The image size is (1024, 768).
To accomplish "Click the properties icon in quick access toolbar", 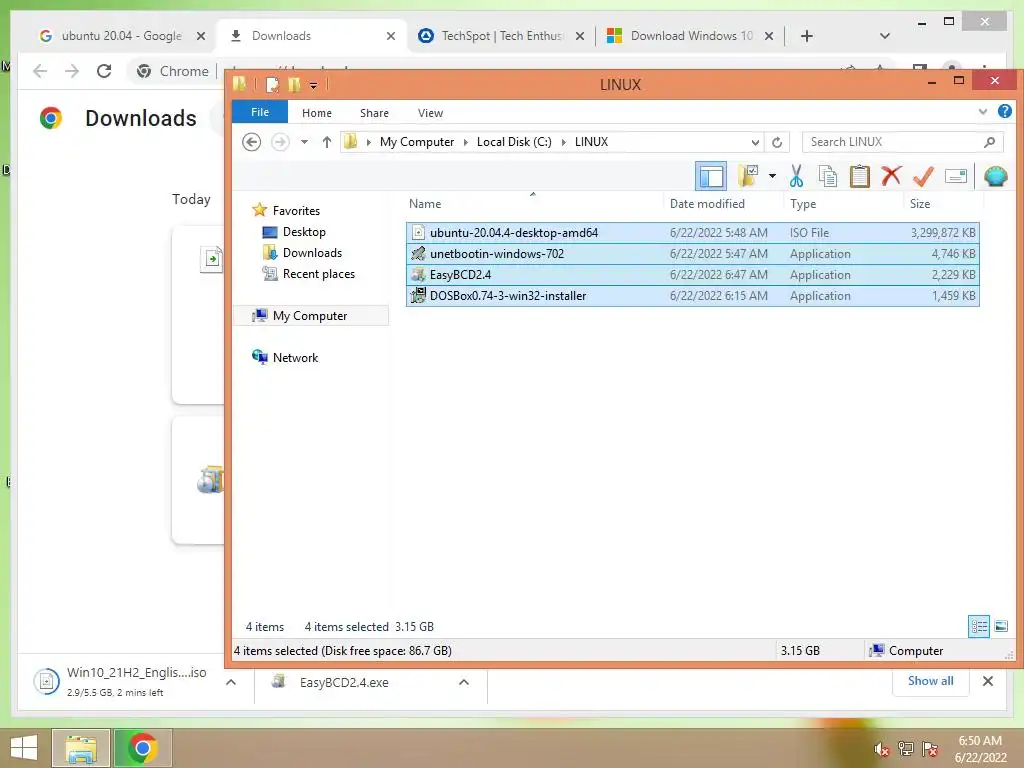I will click(x=272, y=84).
